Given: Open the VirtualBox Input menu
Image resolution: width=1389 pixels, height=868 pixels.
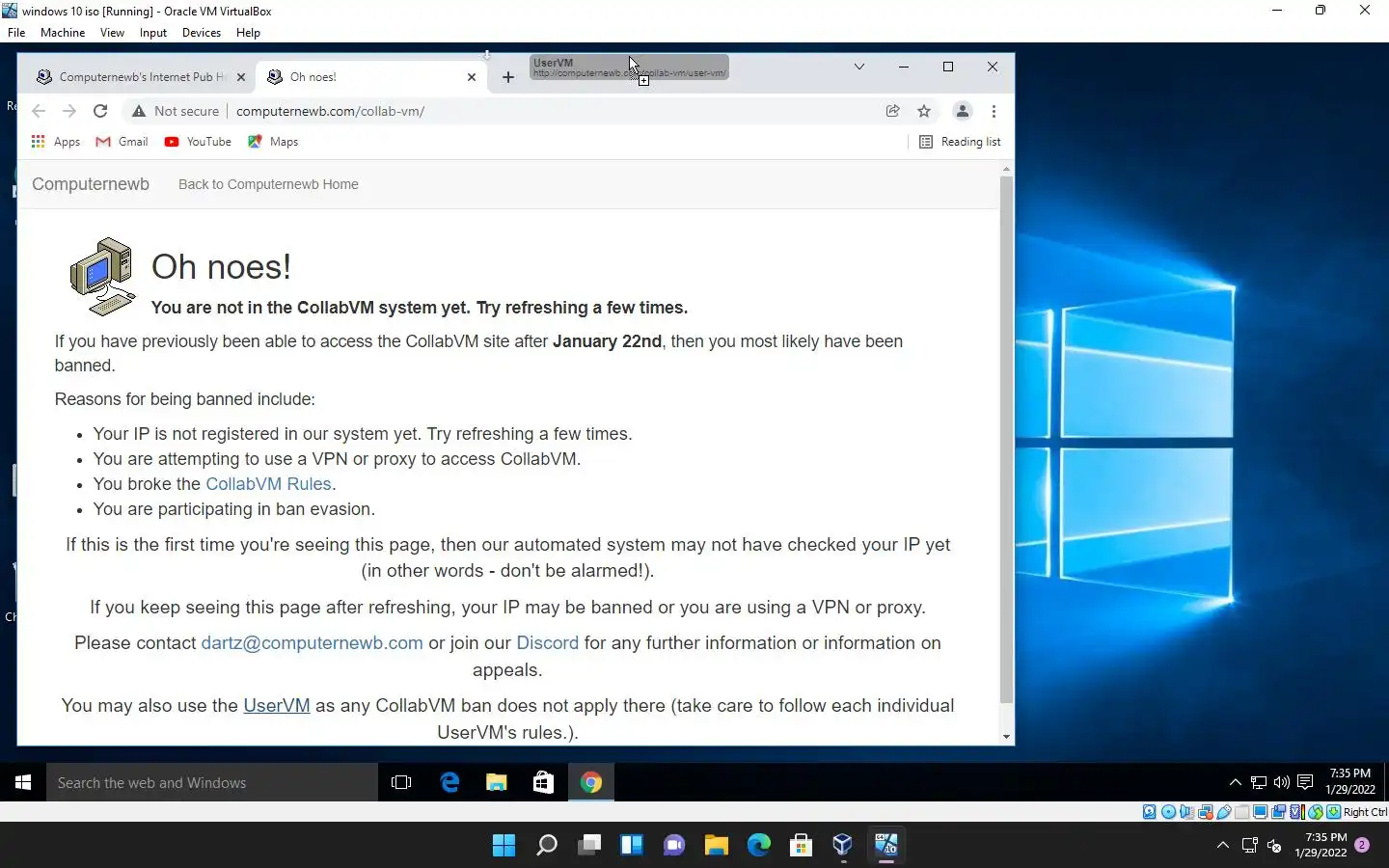Looking at the screenshot, I should click(x=153, y=32).
